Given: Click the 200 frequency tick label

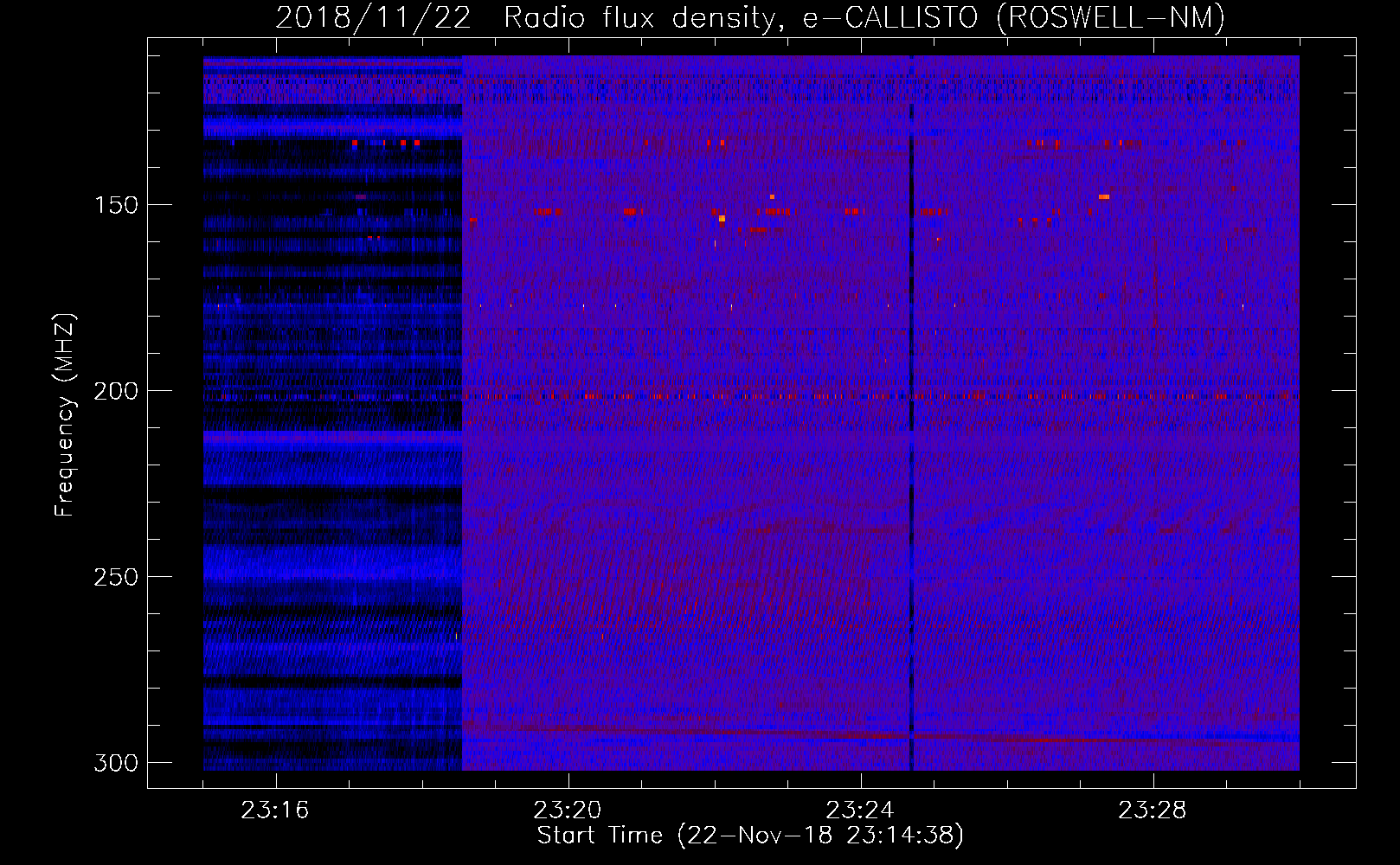Looking at the screenshot, I should click(115, 391).
